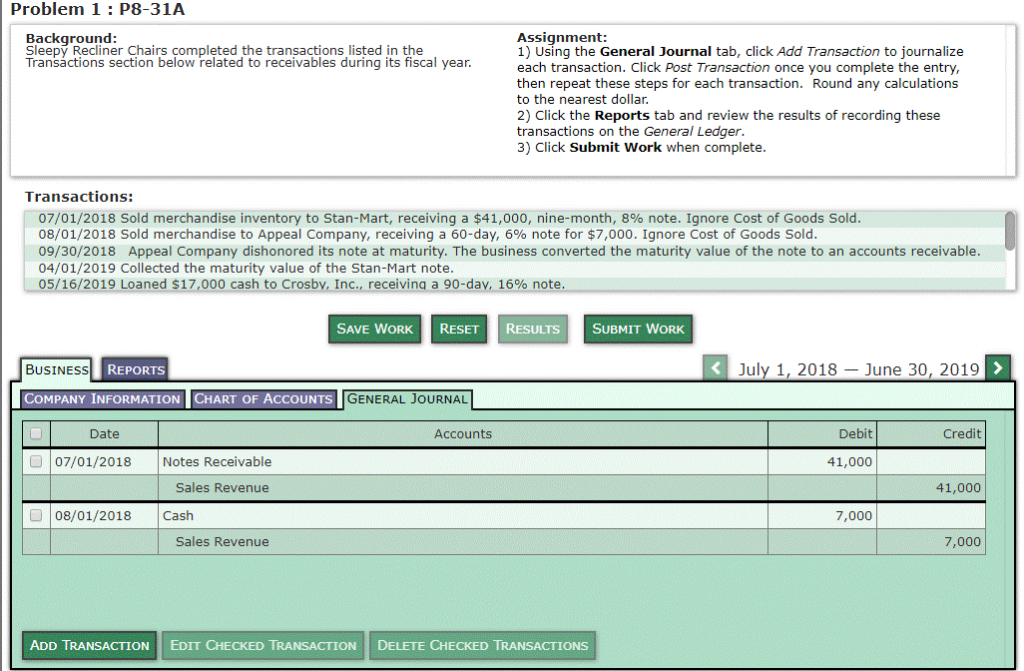The width and height of the screenshot is (1024, 671).
Task: View the Chart of Accounts tab
Action: 263,398
